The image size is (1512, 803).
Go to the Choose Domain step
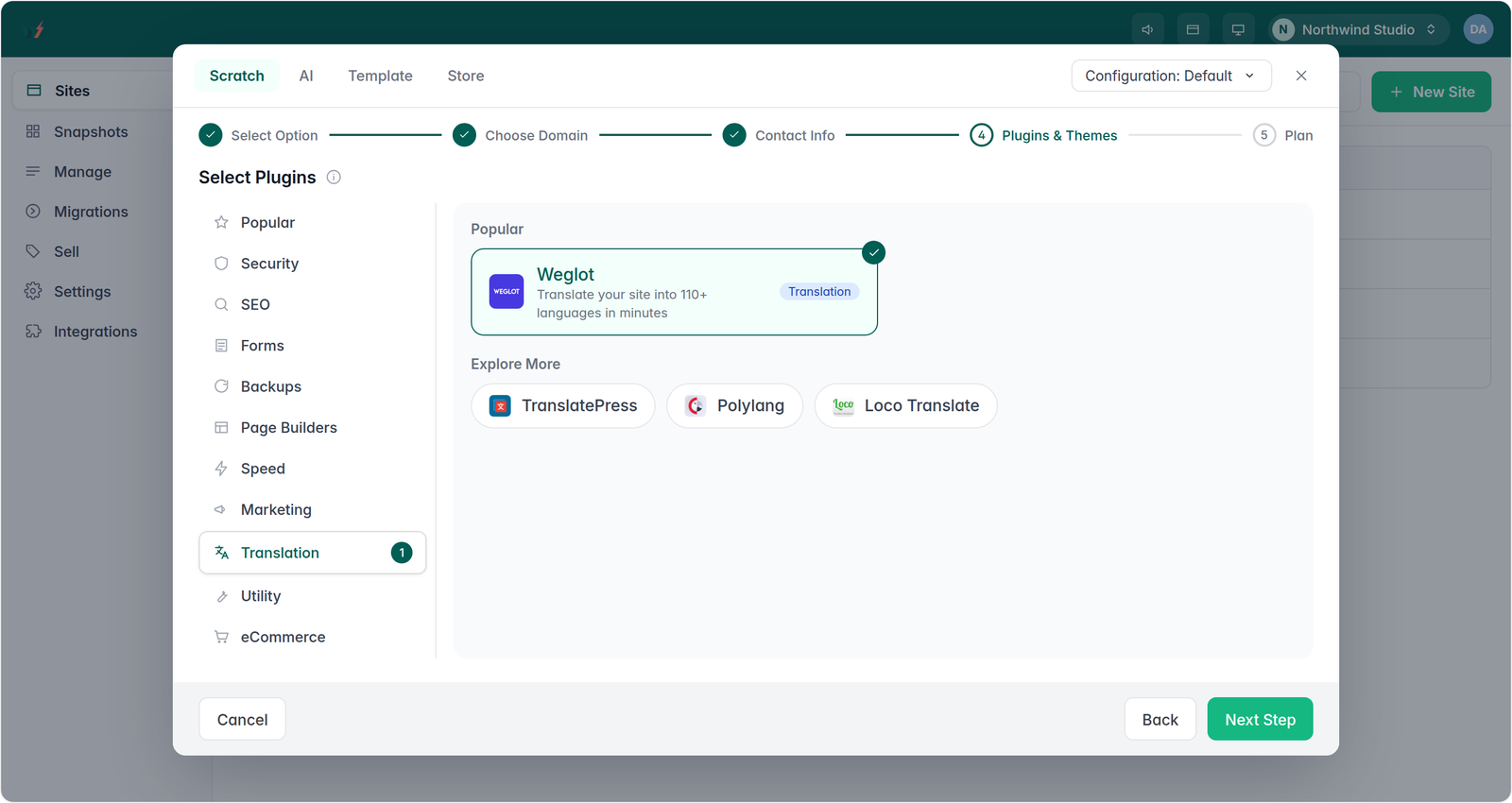(520, 135)
